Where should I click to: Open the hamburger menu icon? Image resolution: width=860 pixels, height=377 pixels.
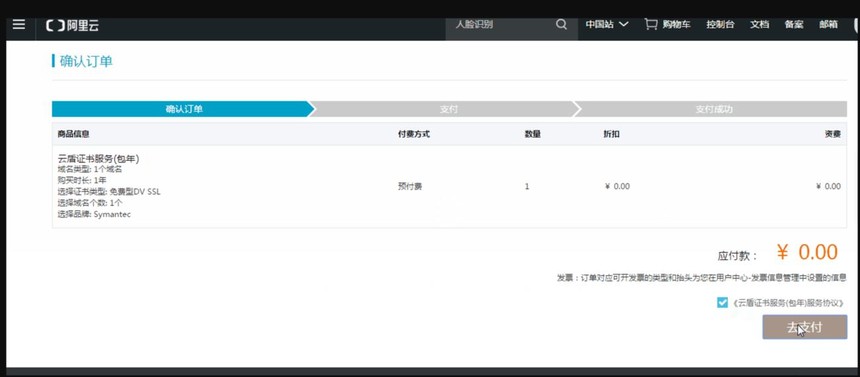19,24
